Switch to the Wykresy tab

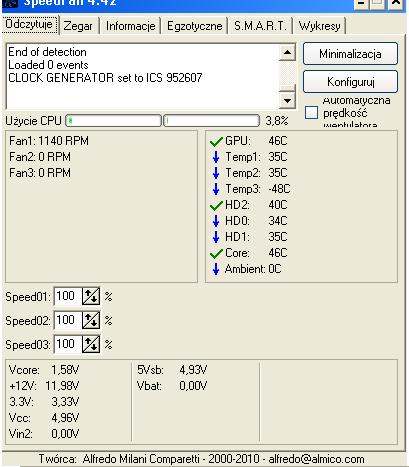(320, 26)
